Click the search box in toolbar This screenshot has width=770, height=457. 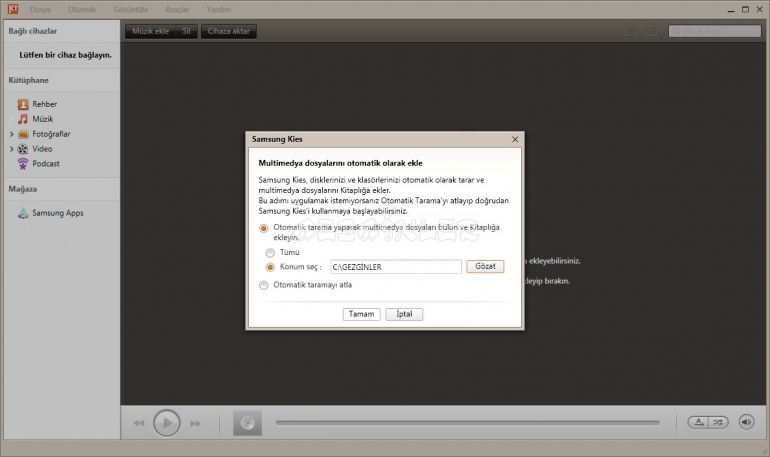[715, 31]
